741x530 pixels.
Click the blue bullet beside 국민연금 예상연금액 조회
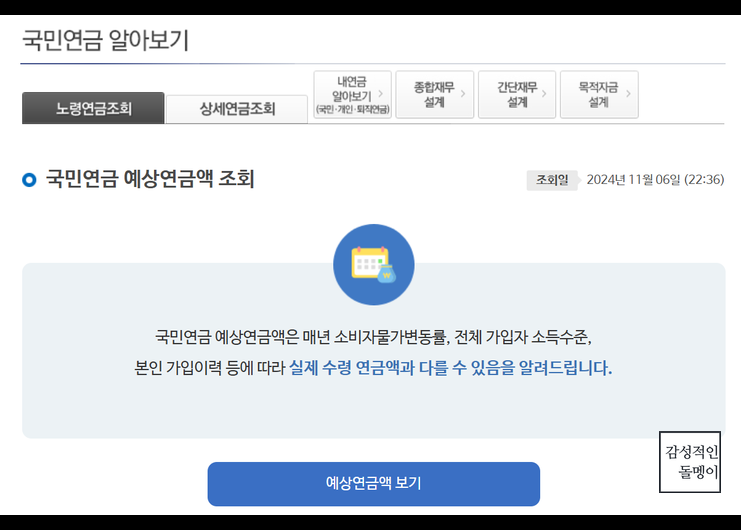[29, 180]
